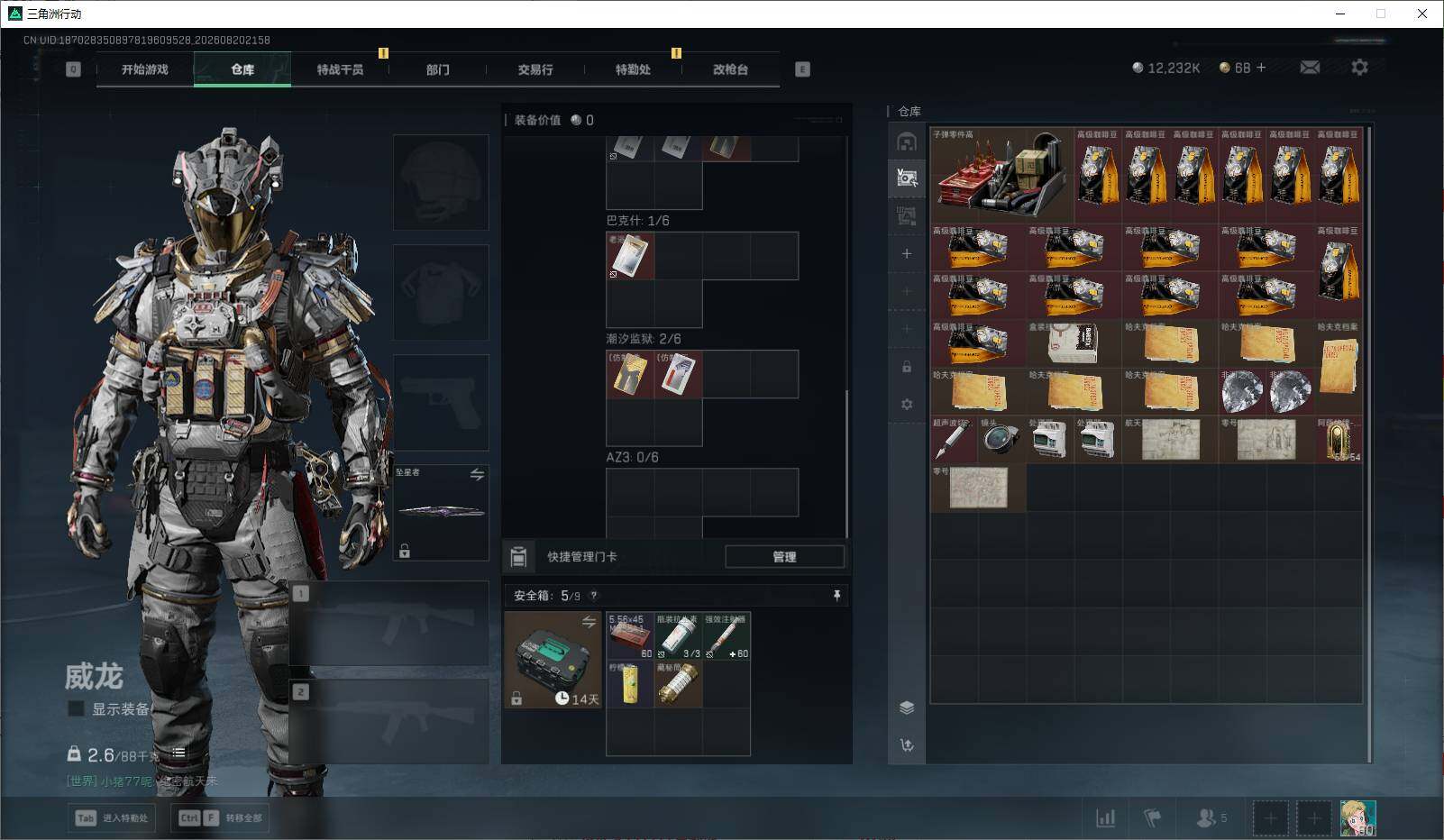Go to the 开始游戏 tab

pos(145,69)
